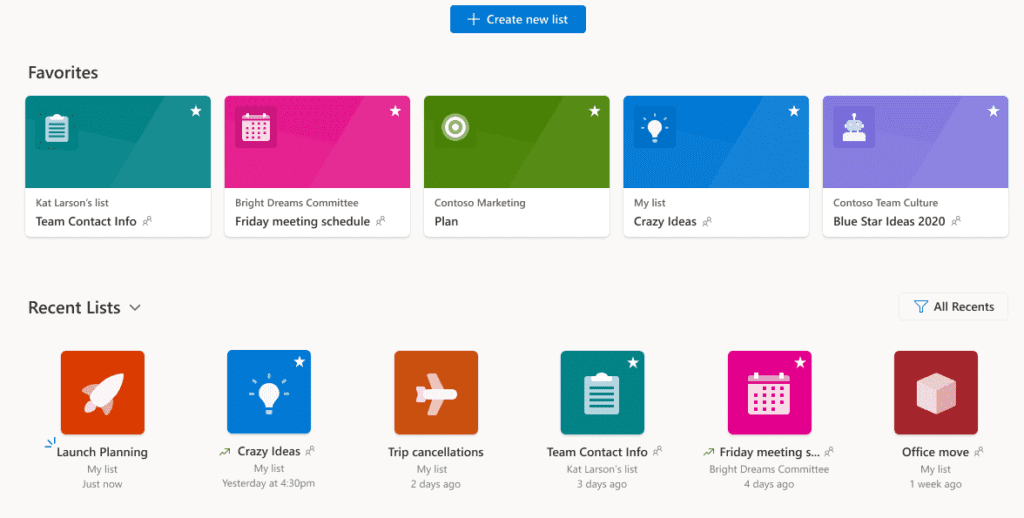1024x518 pixels.
Task: Click the clipboard icon on Team Contact Info favorite card
Action: pos(57,128)
